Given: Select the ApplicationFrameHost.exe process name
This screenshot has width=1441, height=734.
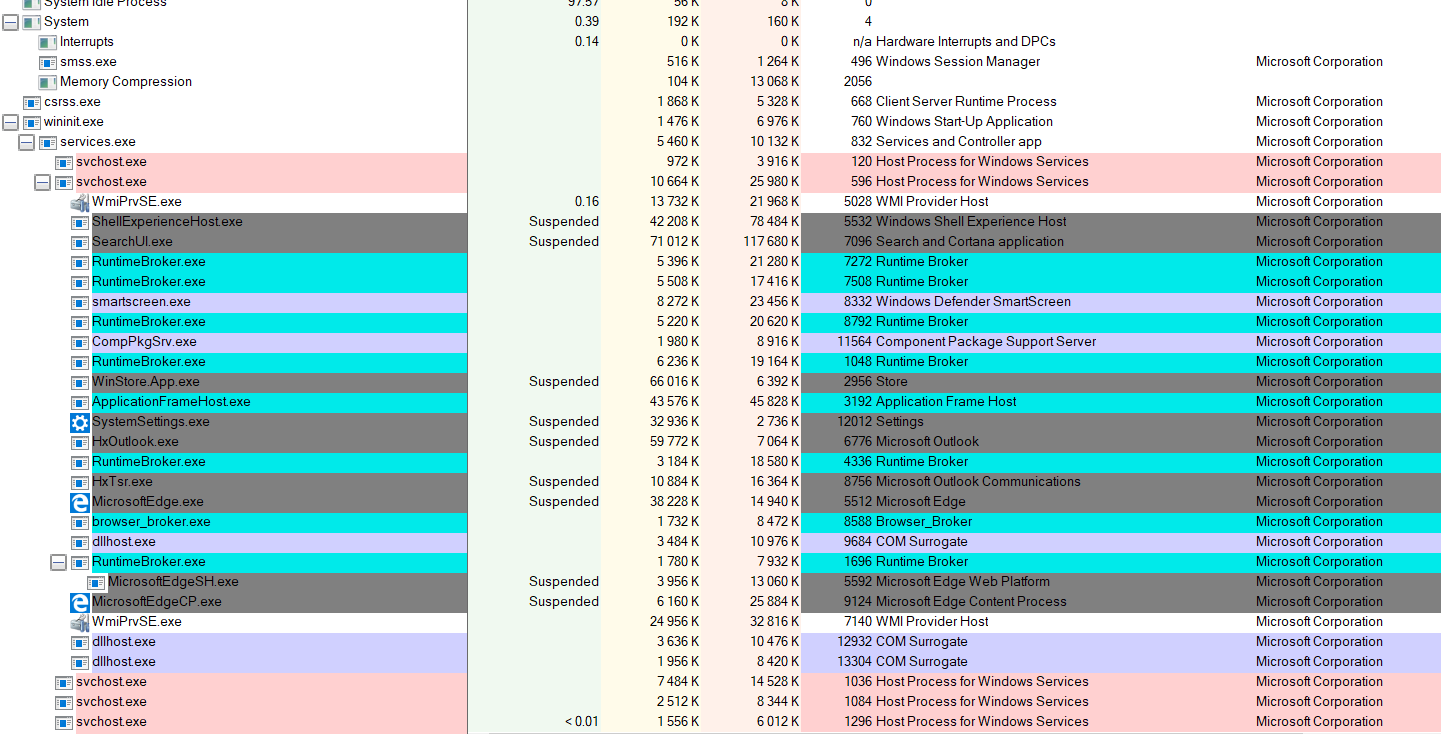Looking at the screenshot, I should 171,402.
